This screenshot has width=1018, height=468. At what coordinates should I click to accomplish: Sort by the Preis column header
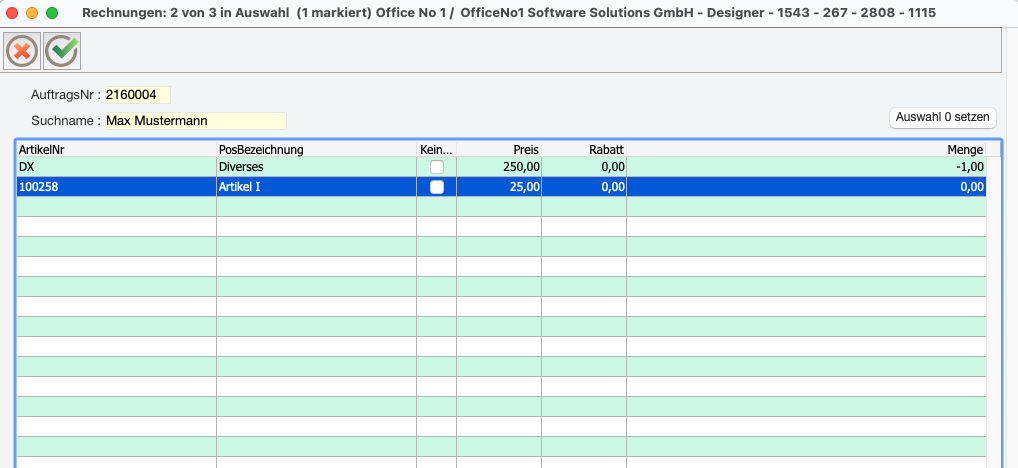pyautogui.click(x=499, y=149)
